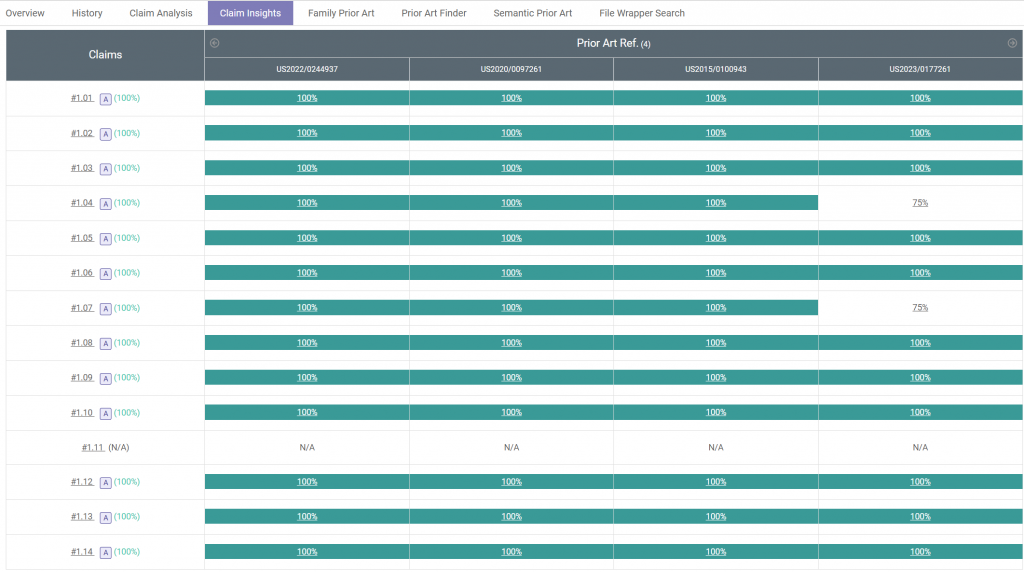Click the 'A' badge next to claim #1.10
The width and height of the screenshot is (1024, 572).
(x=105, y=413)
